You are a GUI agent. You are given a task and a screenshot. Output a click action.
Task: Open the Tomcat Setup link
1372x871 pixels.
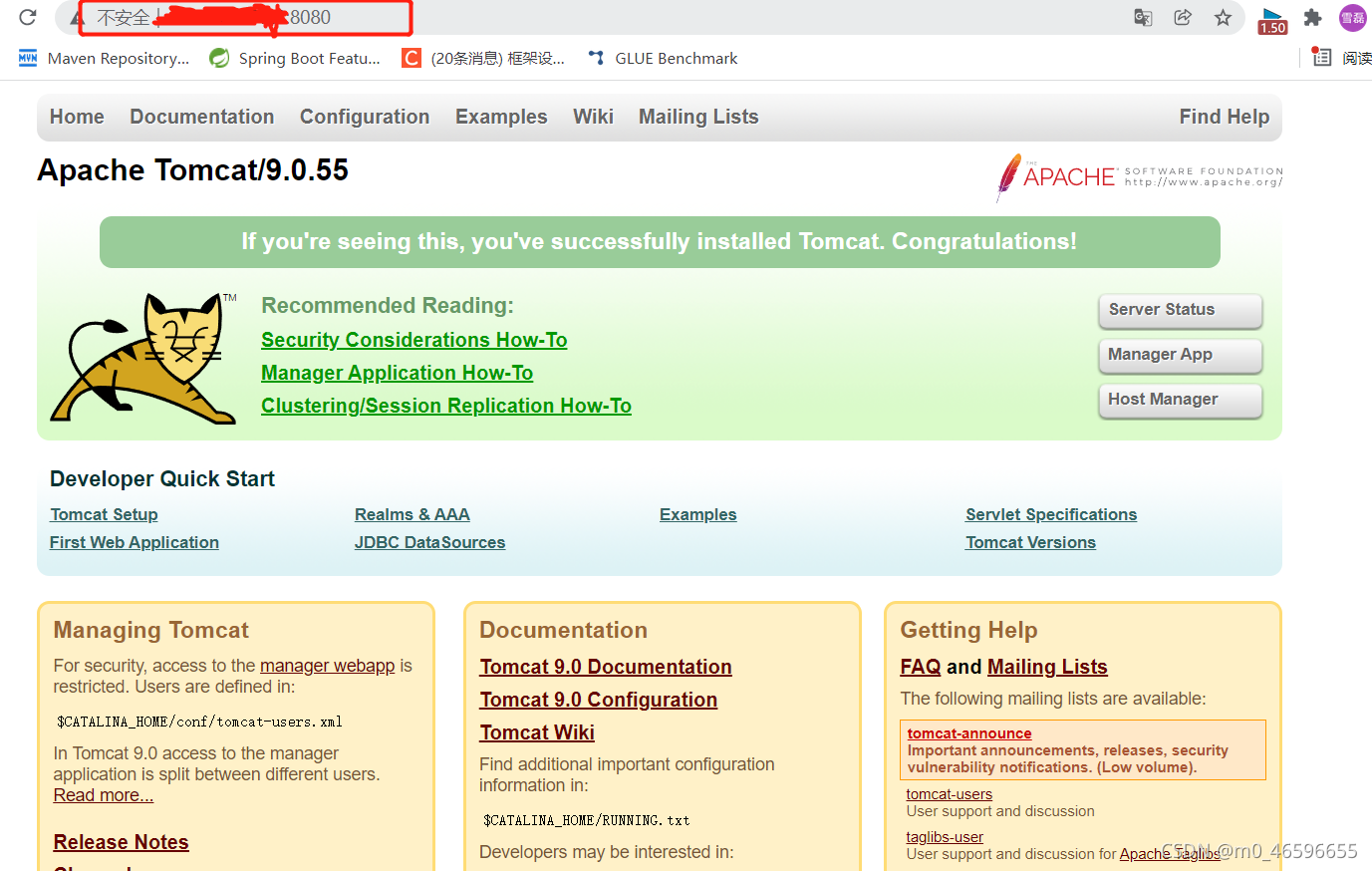pos(104,514)
